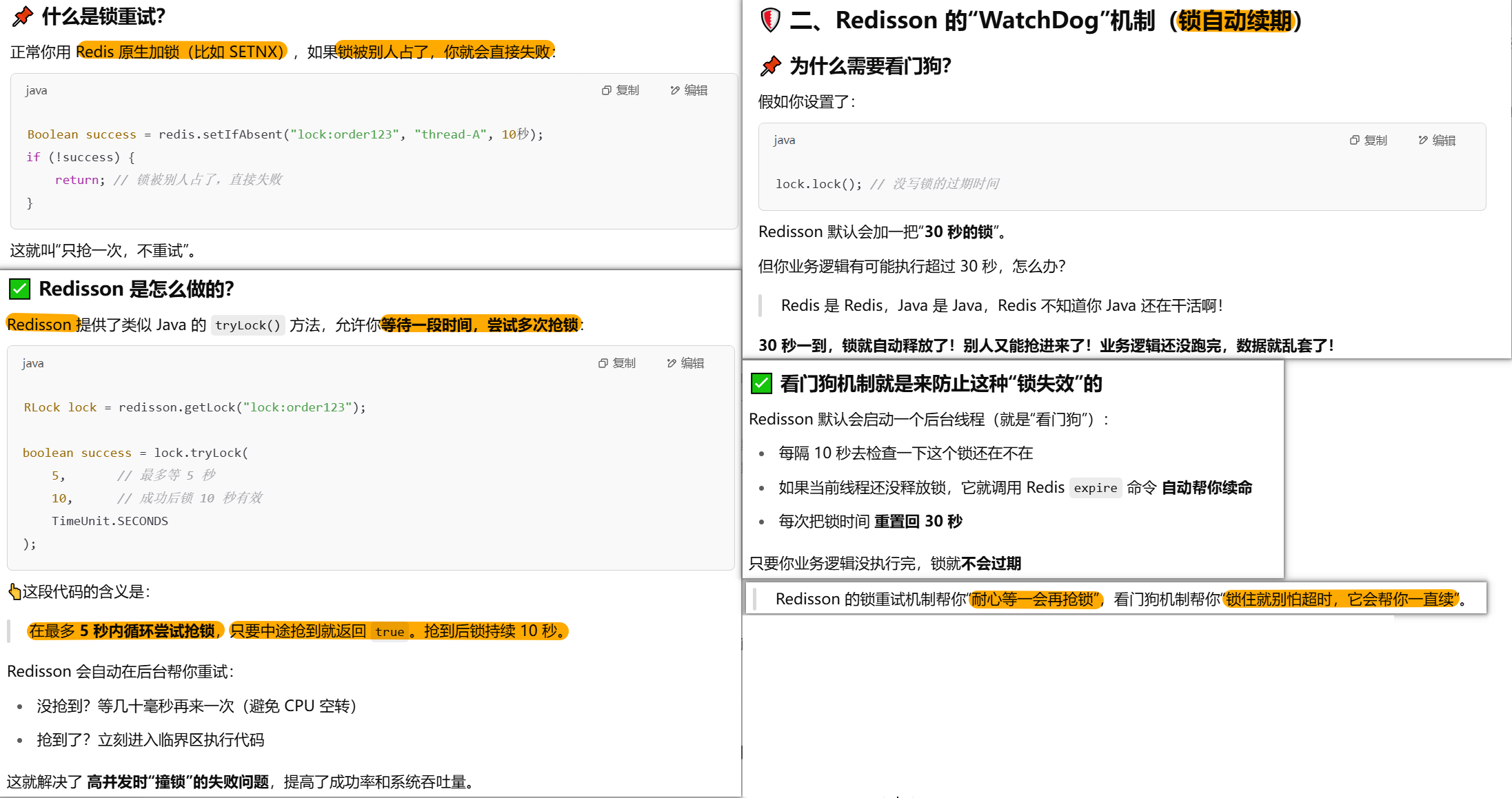Edit the tryLock code block
This screenshot has width=1512, height=798.
click(685, 363)
